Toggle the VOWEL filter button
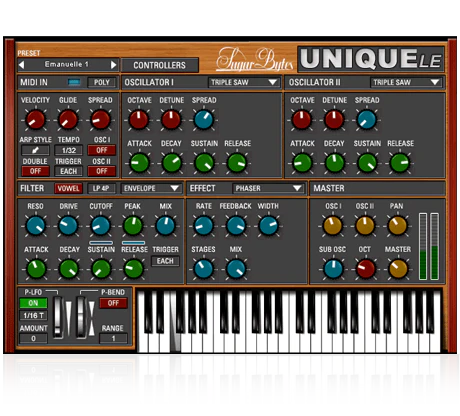Viewport: 460px width, 416px height. point(68,188)
